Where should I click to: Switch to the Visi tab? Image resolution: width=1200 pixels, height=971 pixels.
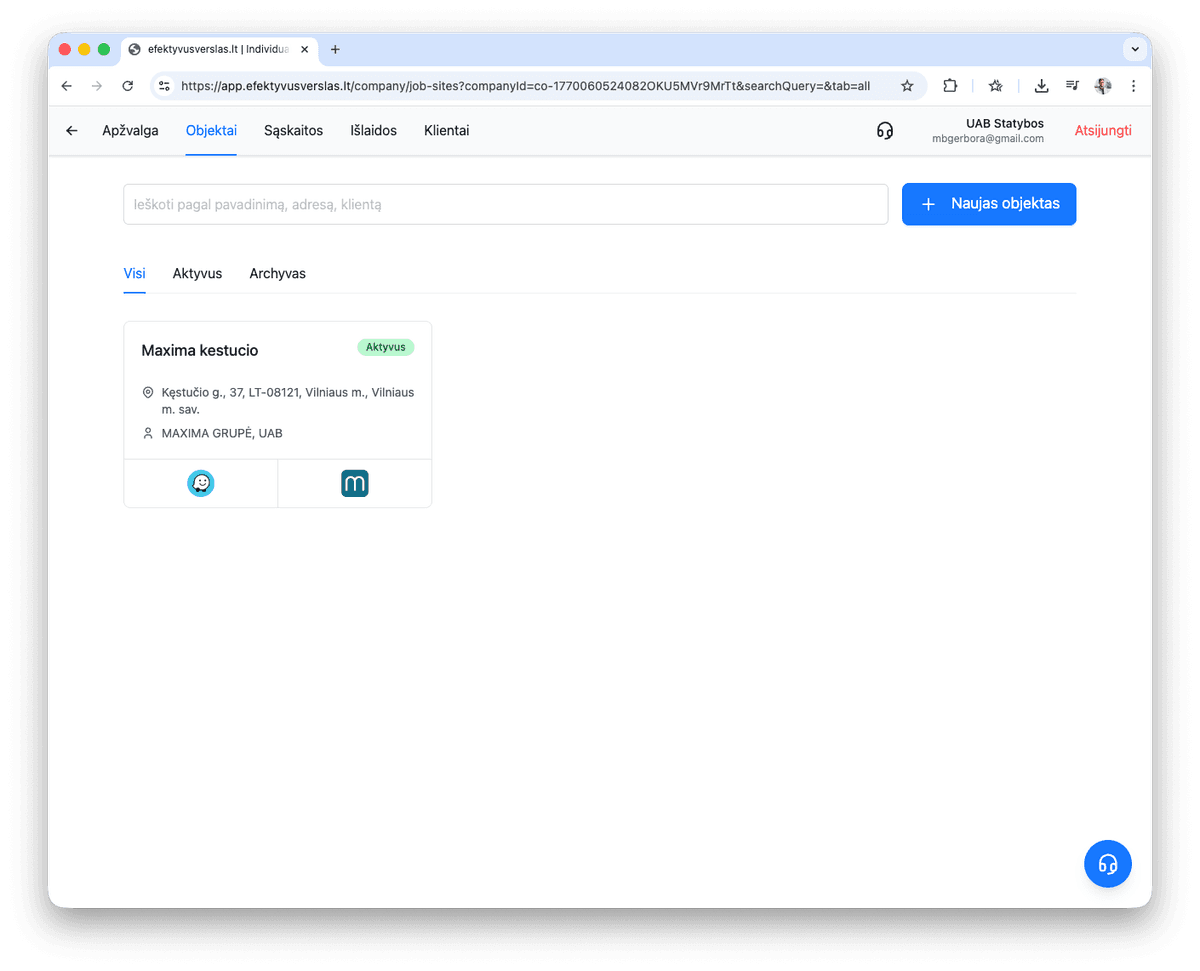point(134,273)
